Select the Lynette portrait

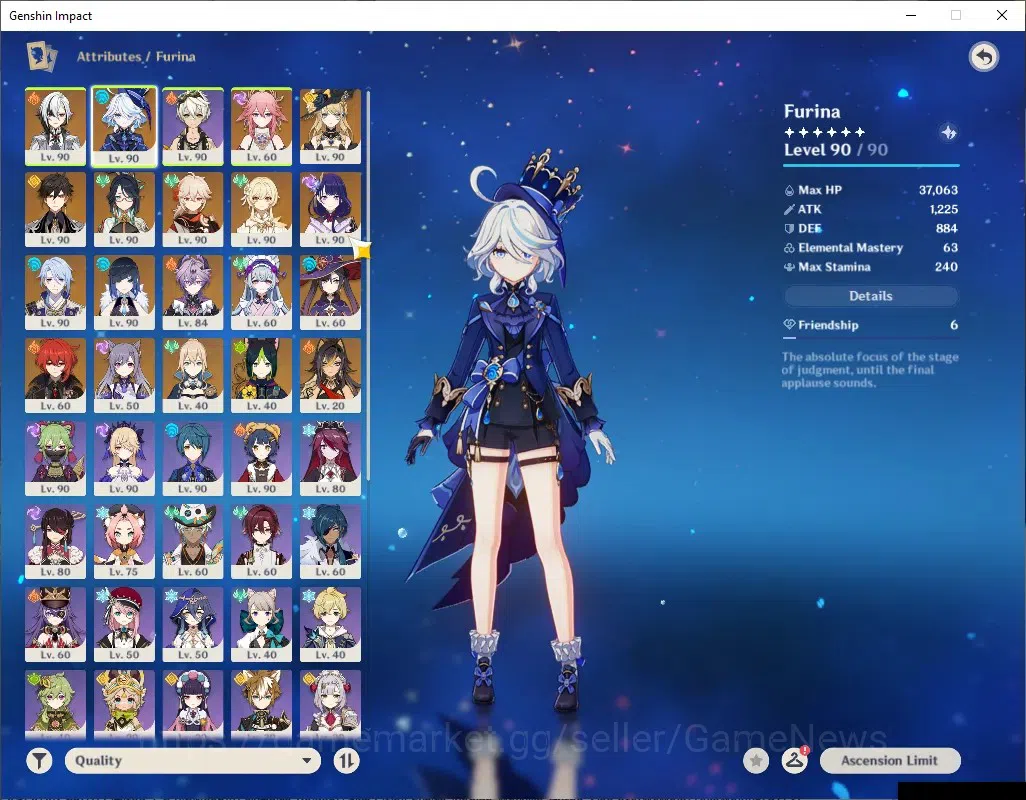[261, 625]
